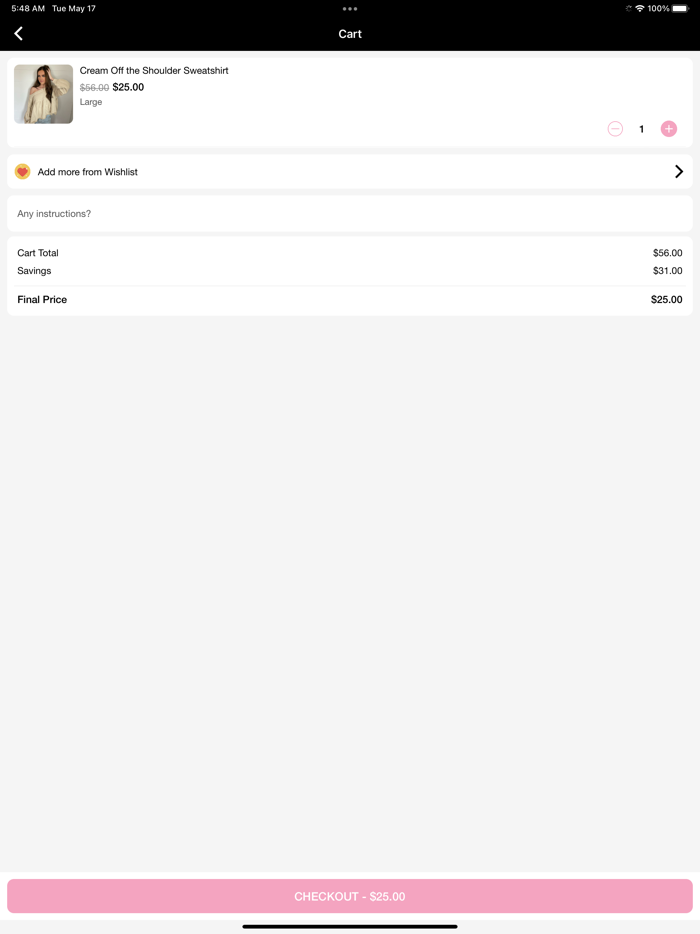Select Cream Off the Shoulder Sweatshirt title

tap(154, 71)
